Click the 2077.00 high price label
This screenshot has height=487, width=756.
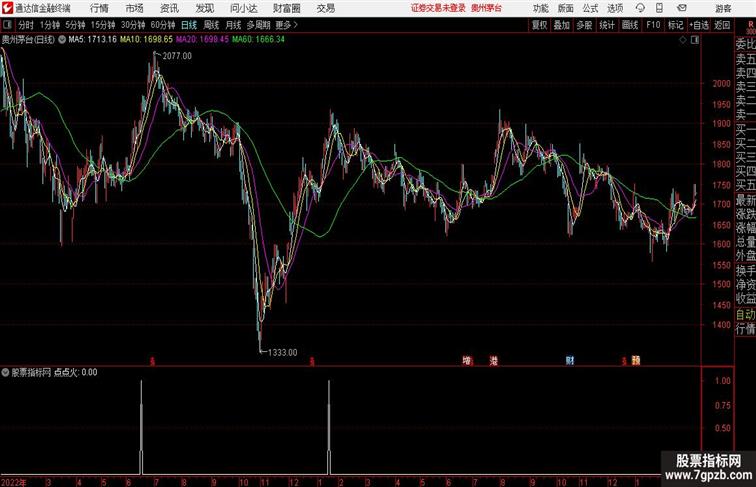click(177, 56)
